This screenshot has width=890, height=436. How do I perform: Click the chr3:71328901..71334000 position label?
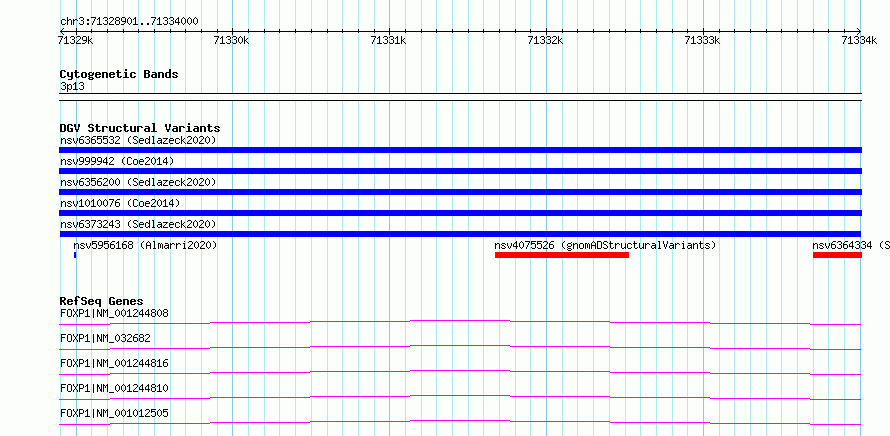pos(129,22)
